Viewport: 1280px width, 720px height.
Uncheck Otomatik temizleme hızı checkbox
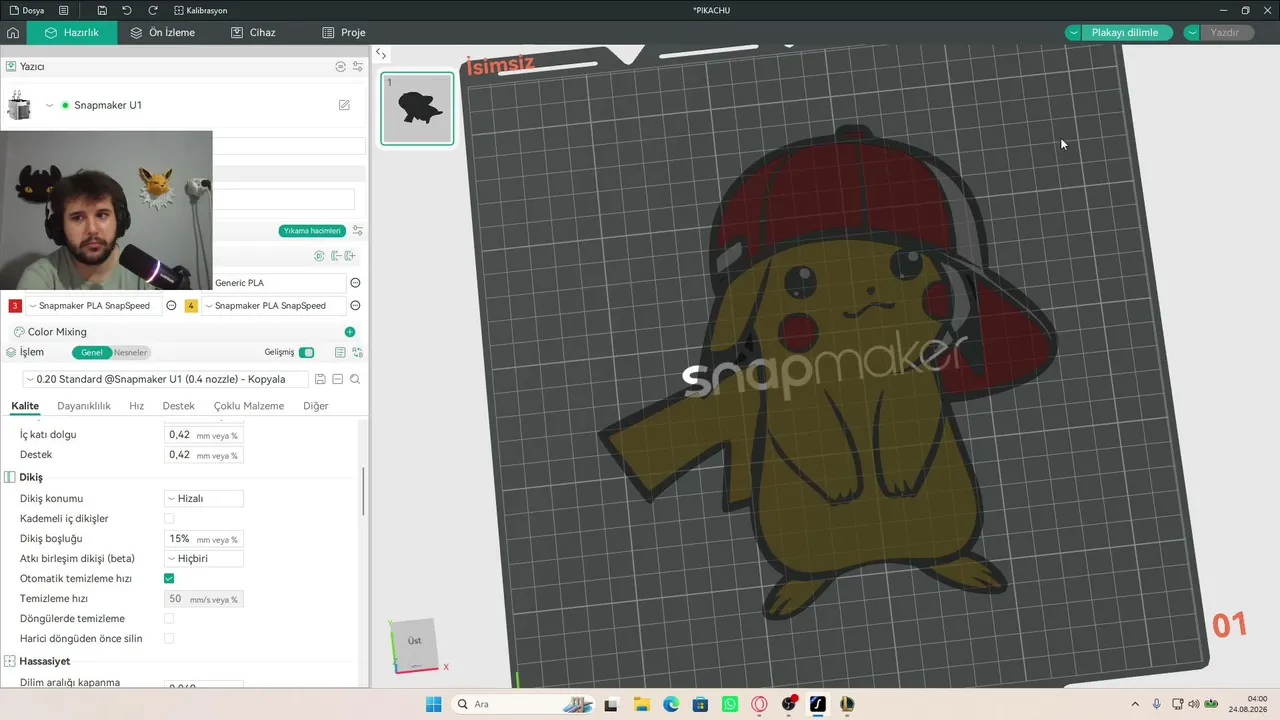(x=169, y=578)
